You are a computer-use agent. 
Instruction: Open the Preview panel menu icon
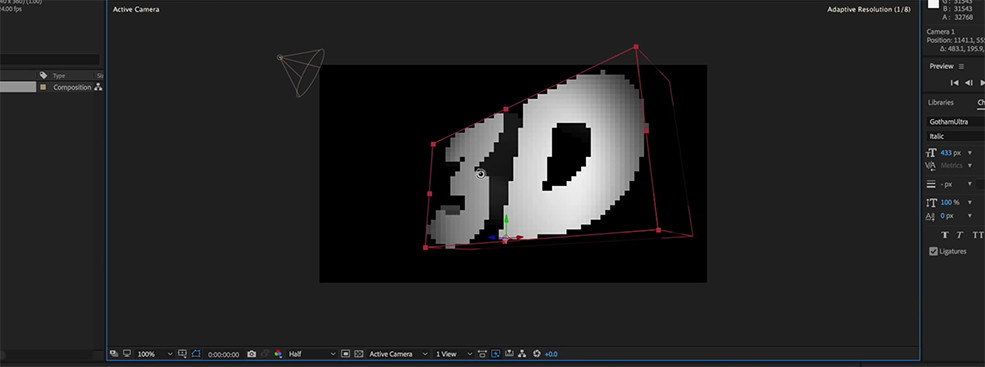(x=961, y=67)
